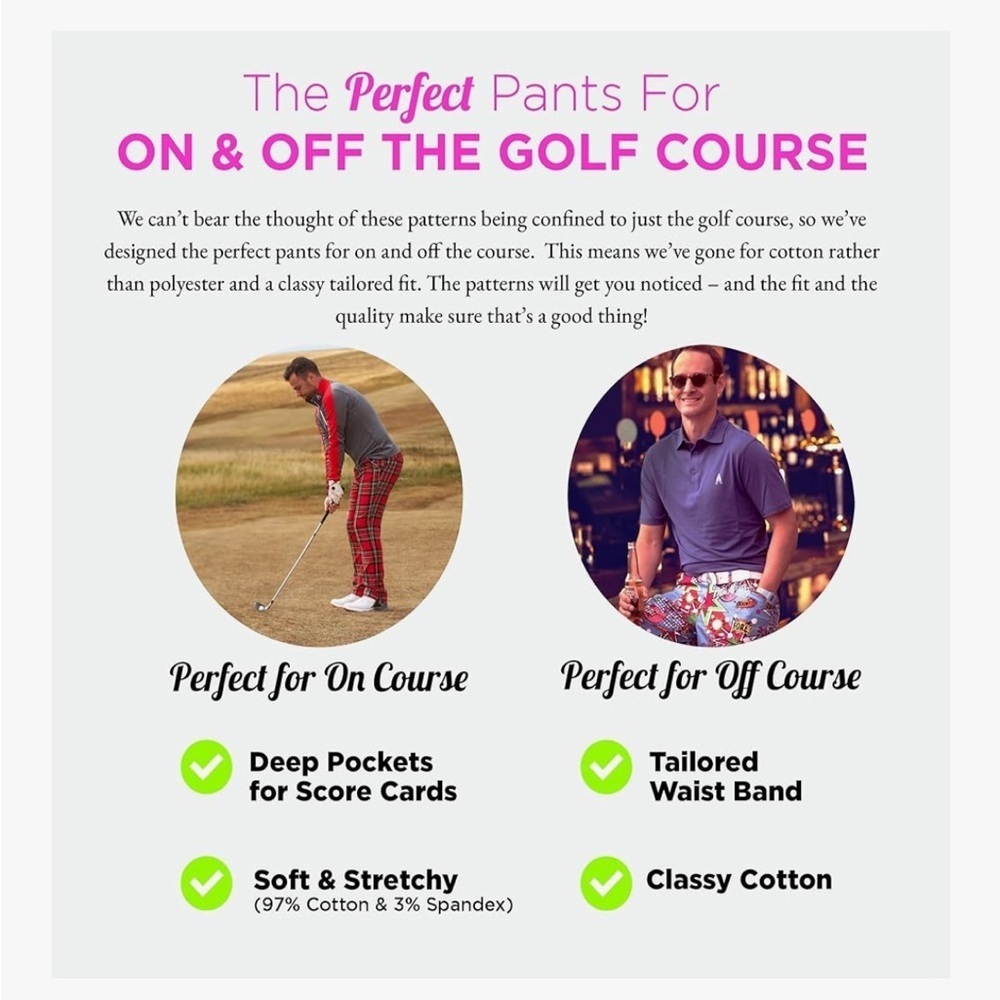
Task: Click the 'Perfect for Off Course' caption
Action: coord(711,678)
